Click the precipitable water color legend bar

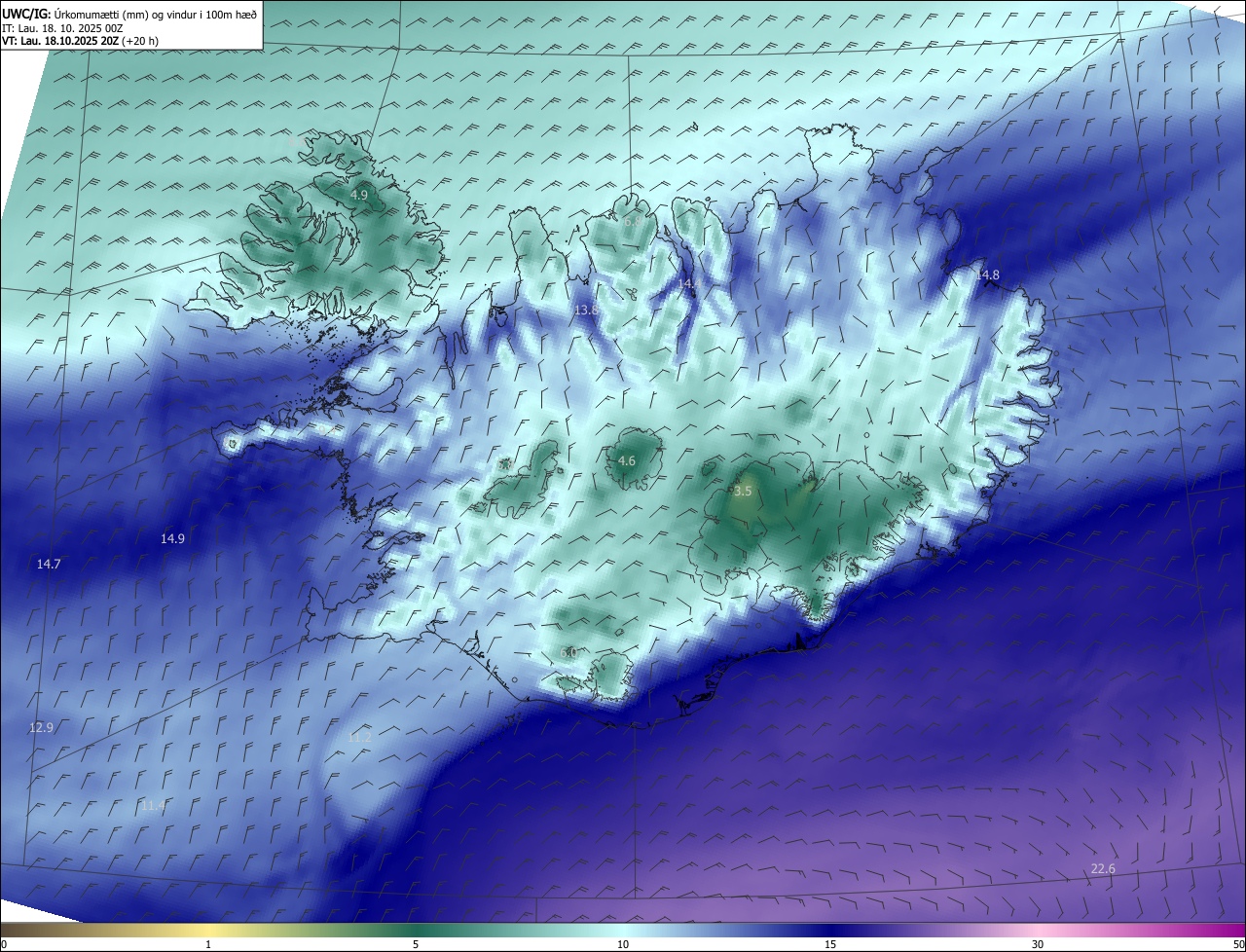623,930
